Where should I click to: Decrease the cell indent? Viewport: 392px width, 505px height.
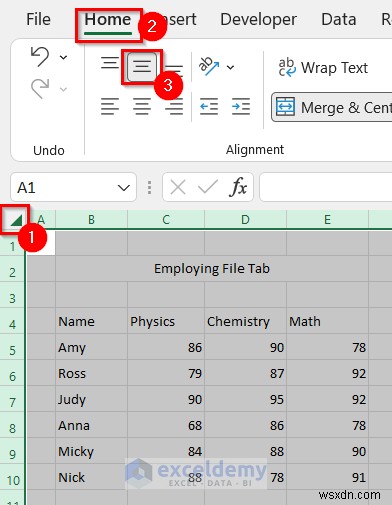(x=209, y=107)
